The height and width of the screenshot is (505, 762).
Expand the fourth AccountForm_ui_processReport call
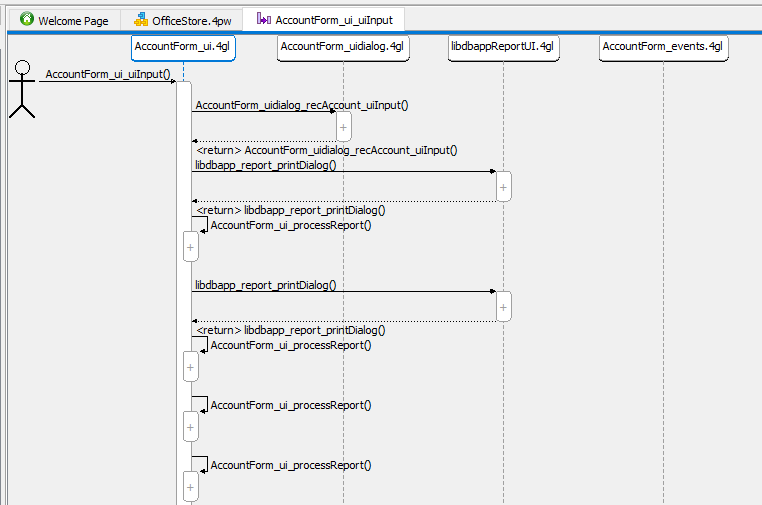(190, 487)
